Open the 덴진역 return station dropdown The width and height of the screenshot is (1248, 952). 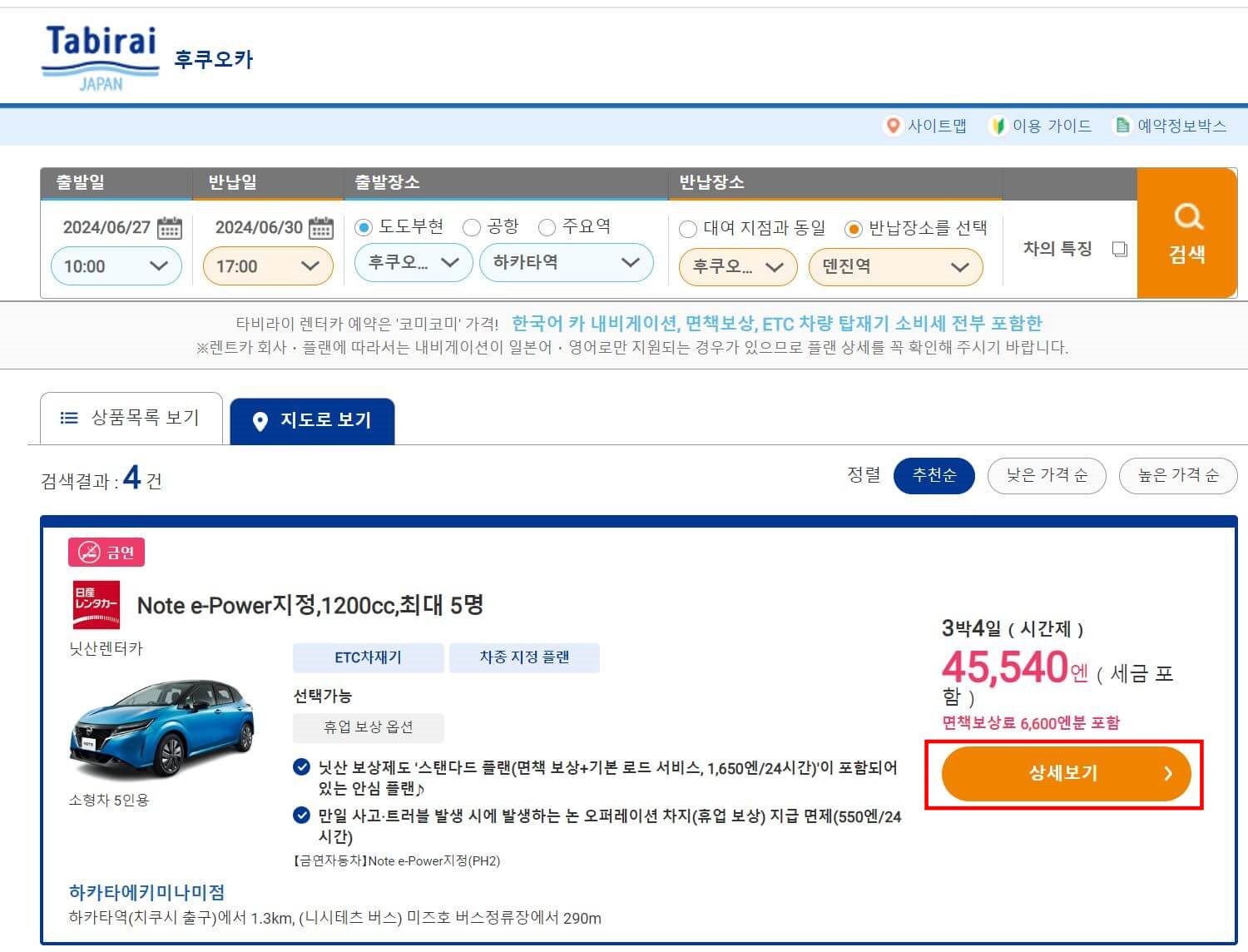coord(896,267)
